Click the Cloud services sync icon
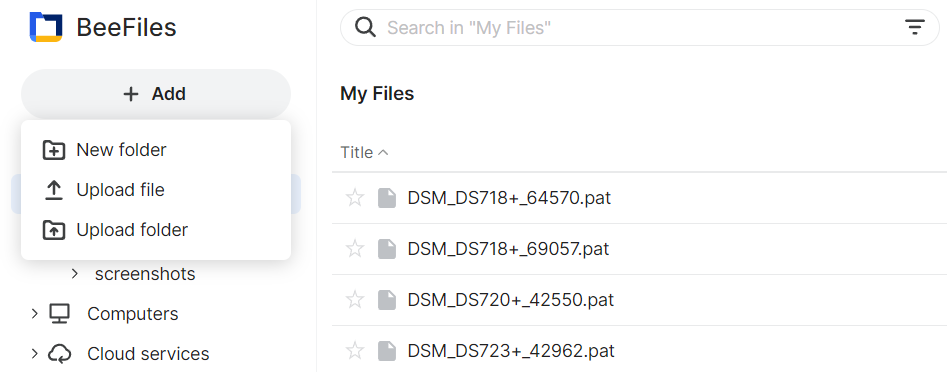This screenshot has width=947, height=372. (x=60, y=354)
